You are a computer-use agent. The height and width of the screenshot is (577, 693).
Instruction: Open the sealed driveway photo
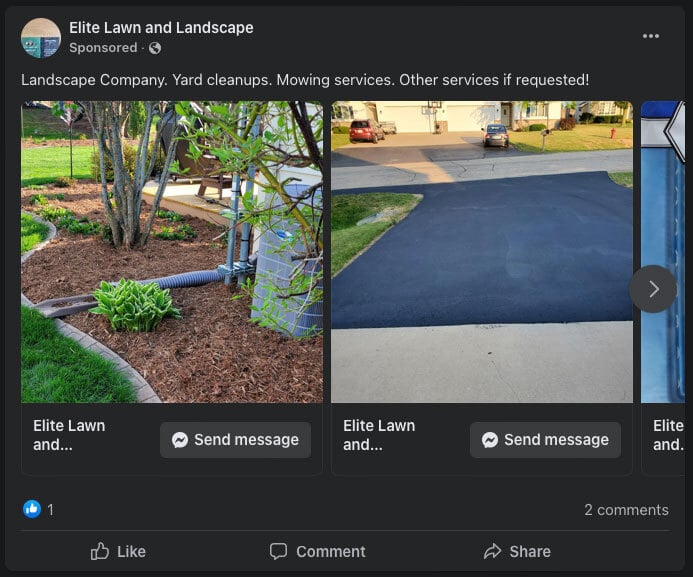[x=482, y=252]
